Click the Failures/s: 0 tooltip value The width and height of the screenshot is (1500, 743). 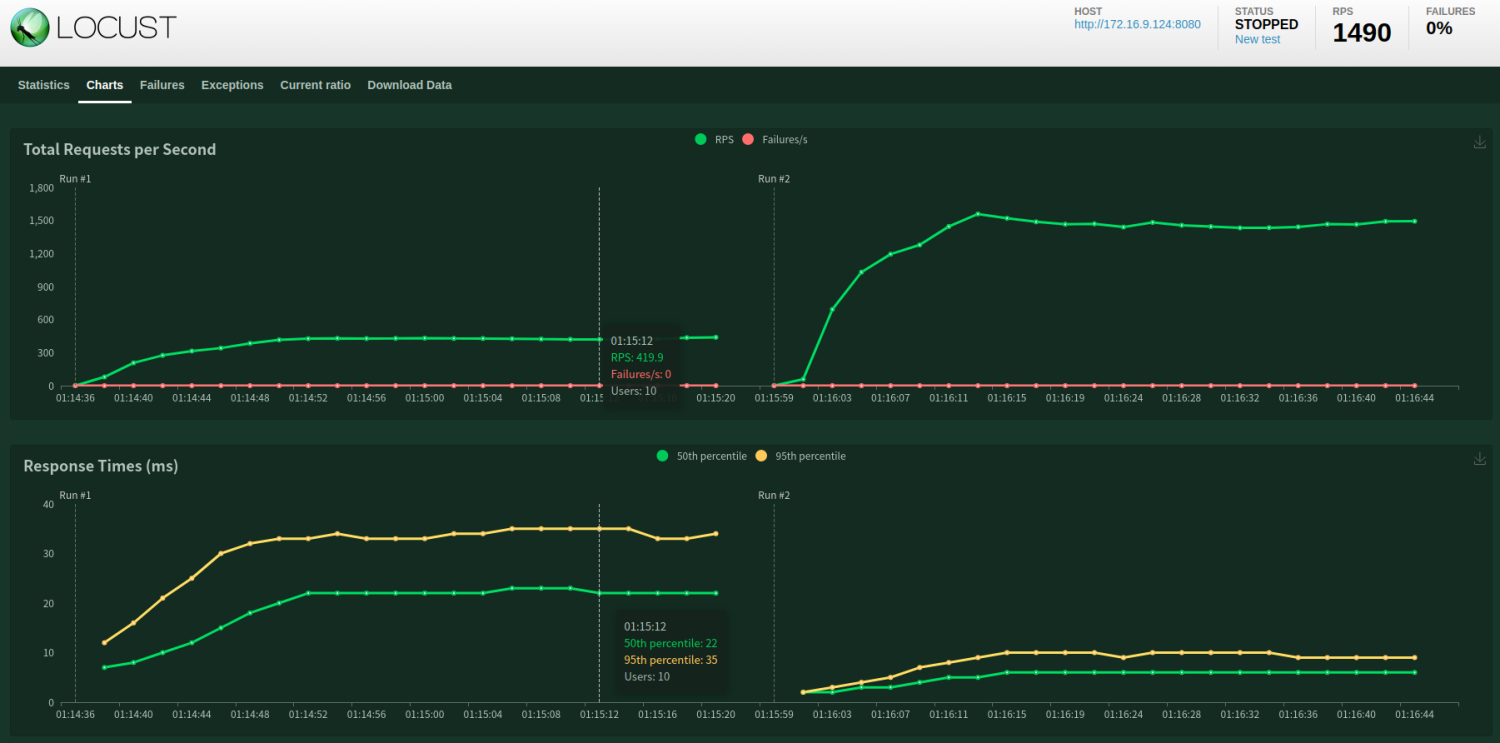tap(641, 374)
